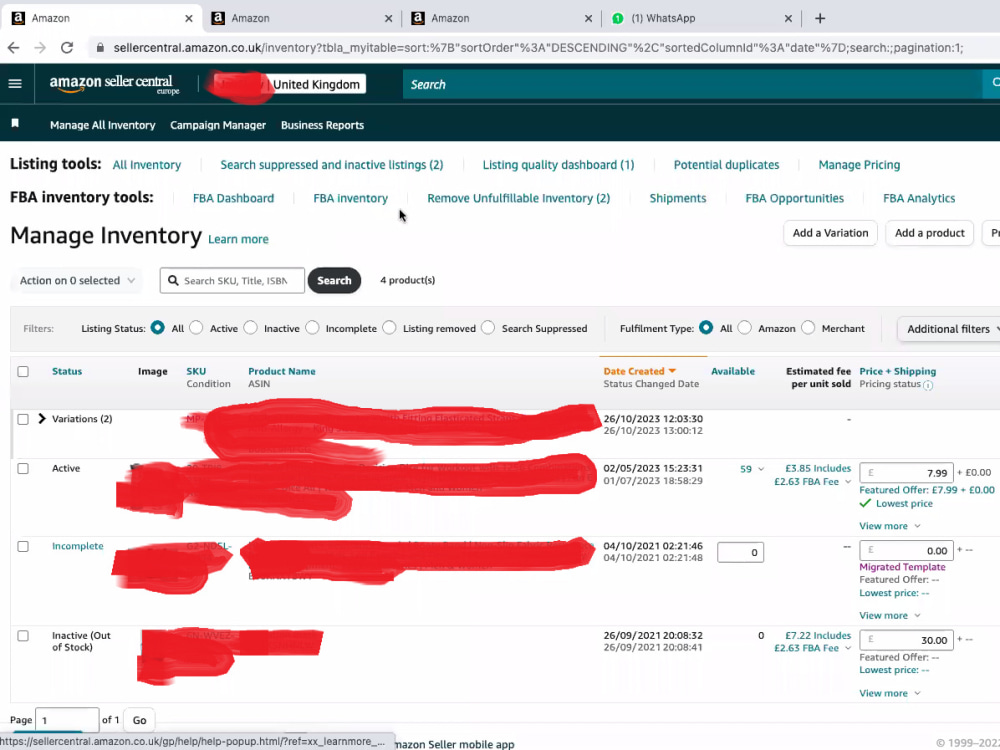
Task: Select Amazon fulfilment type filter
Action: tap(744, 328)
